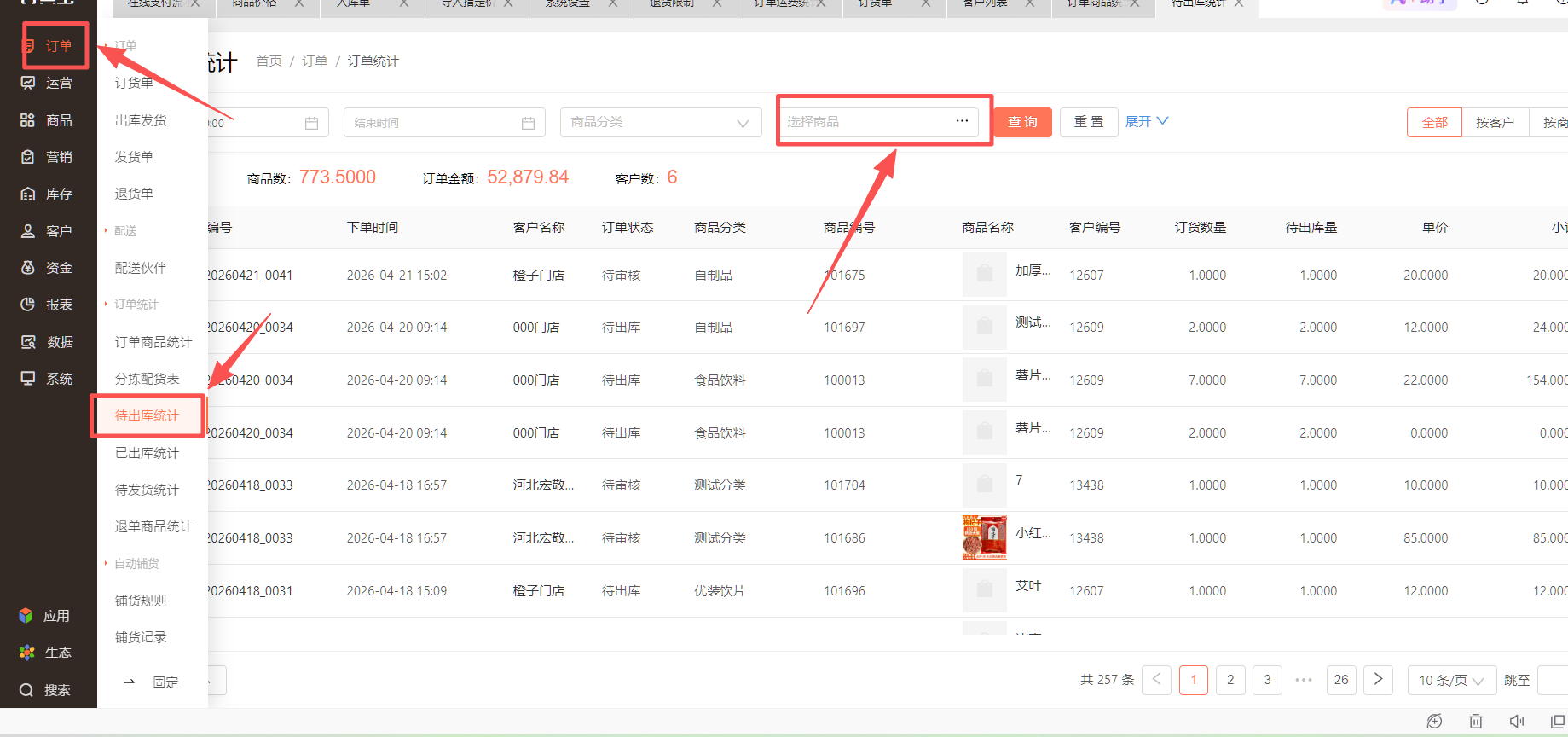This screenshot has width=1568, height=737.
Task: Go to page 2 in pagination
Action: point(1230,680)
